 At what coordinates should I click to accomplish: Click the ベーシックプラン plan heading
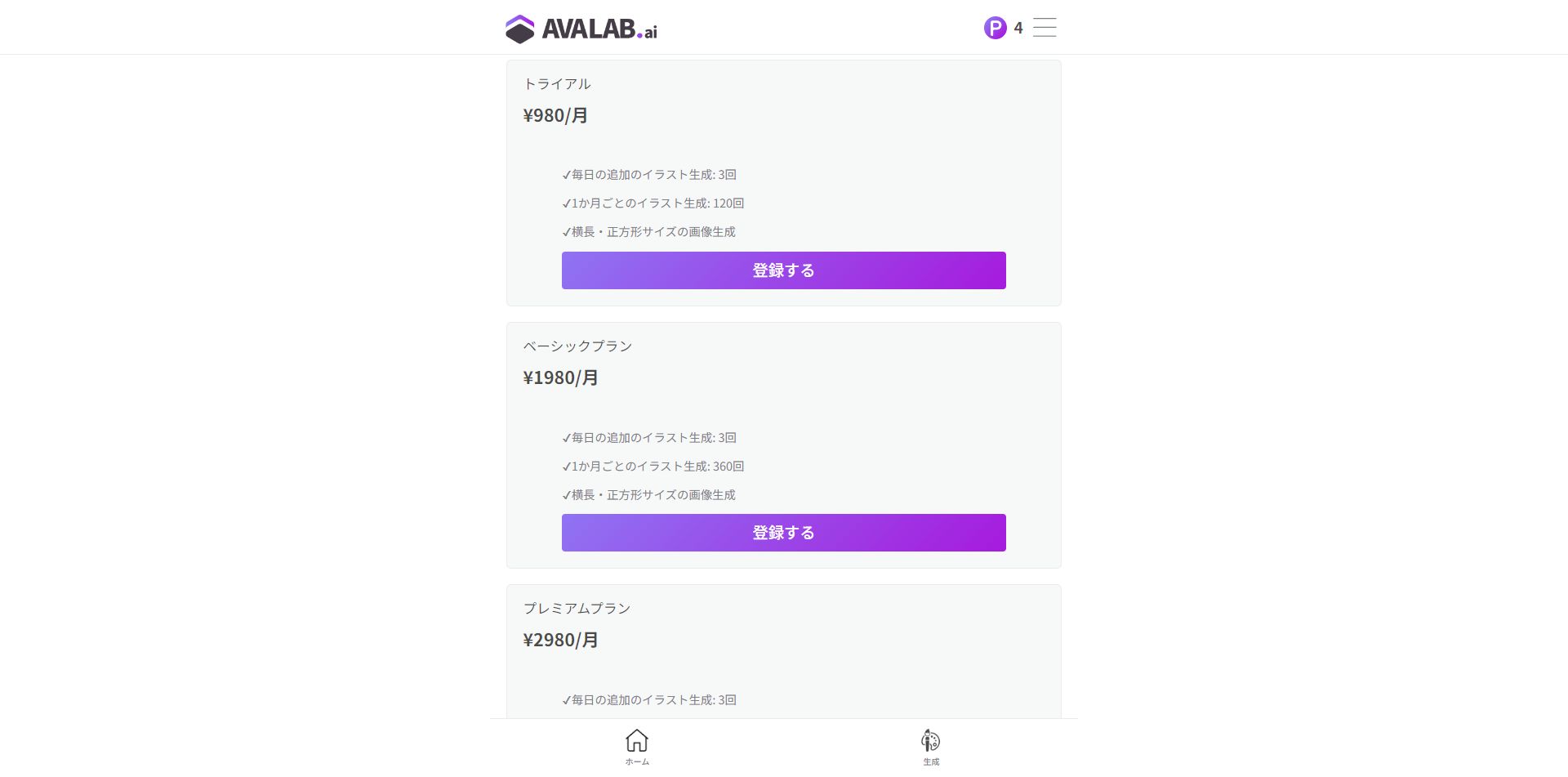[x=578, y=346]
